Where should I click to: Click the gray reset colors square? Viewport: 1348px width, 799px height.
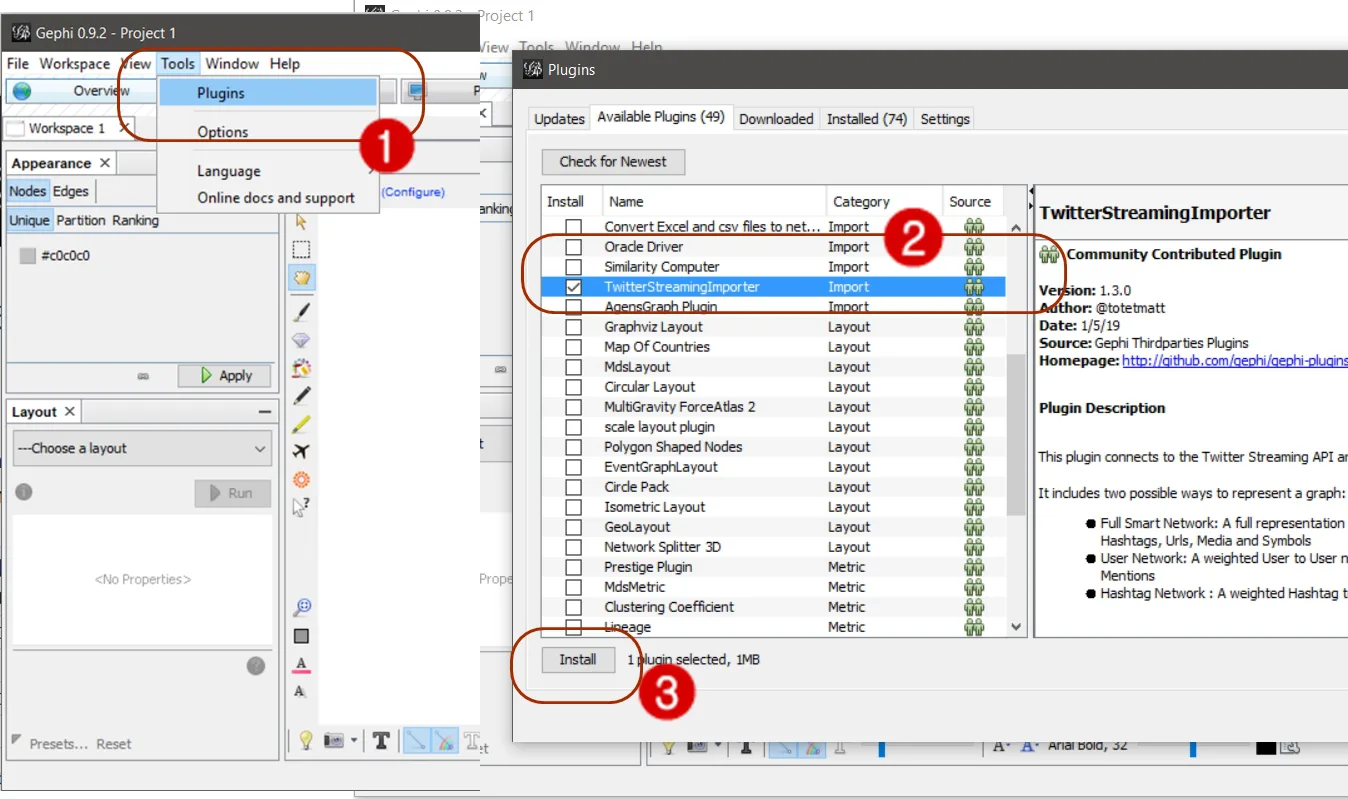301,636
